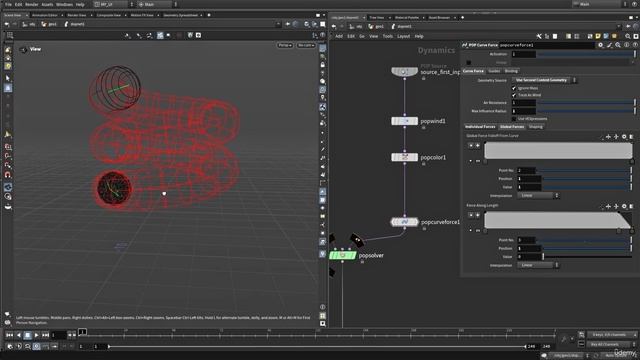Image resolution: width=640 pixels, height=360 pixels.
Task: Select the popwind1 node
Action: click(x=404, y=121)
